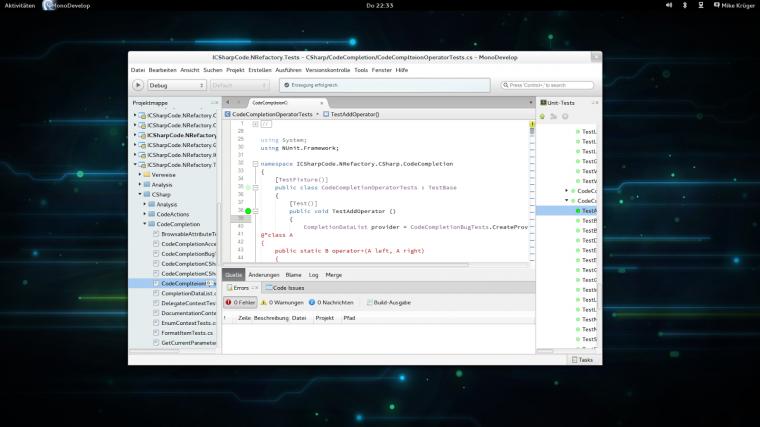The width and height of the screenshot is (760, 427).
Task: Expand the Verweise folder
Action: [140, 174]
